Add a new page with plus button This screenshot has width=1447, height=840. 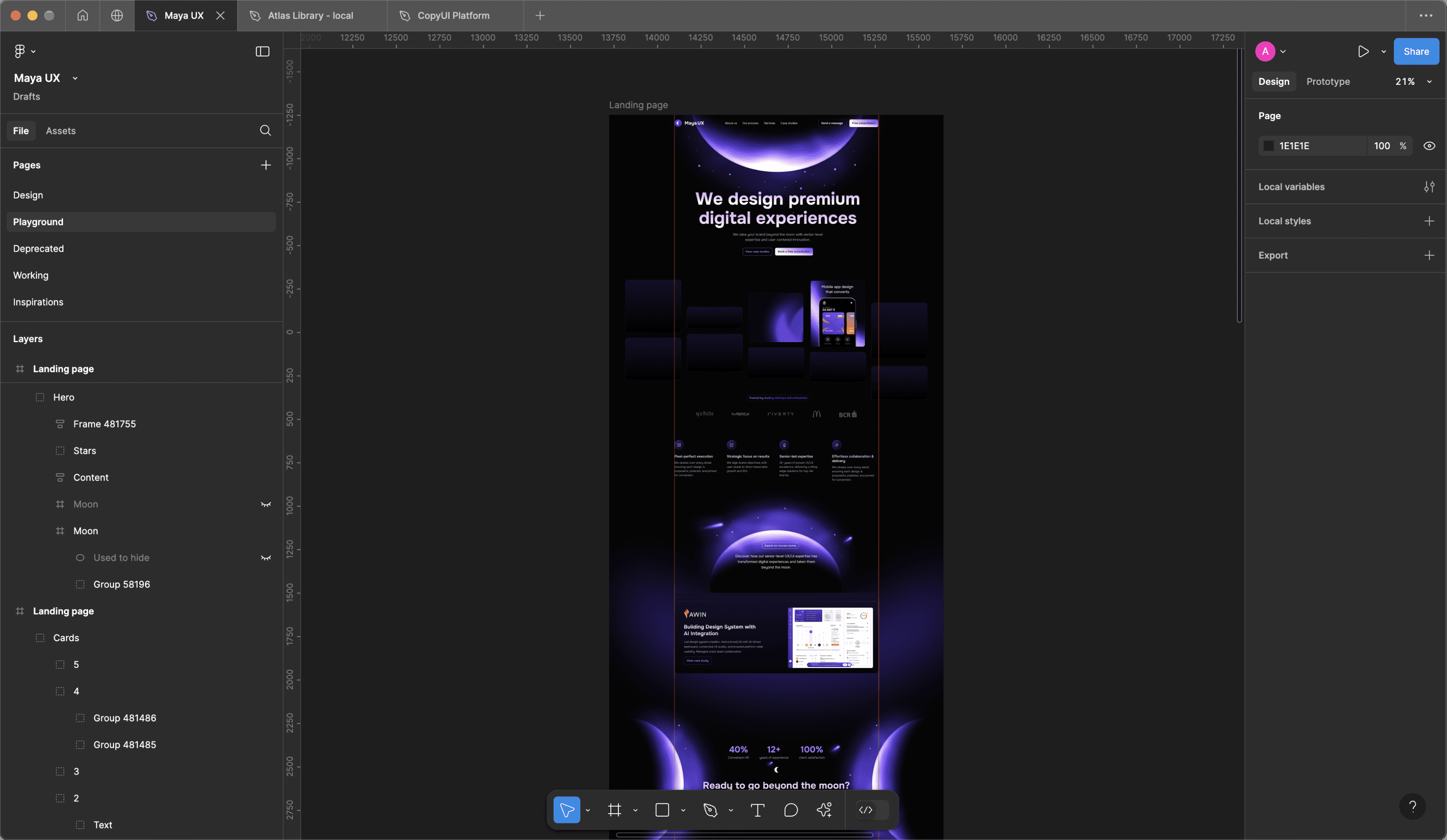(266, 166)
